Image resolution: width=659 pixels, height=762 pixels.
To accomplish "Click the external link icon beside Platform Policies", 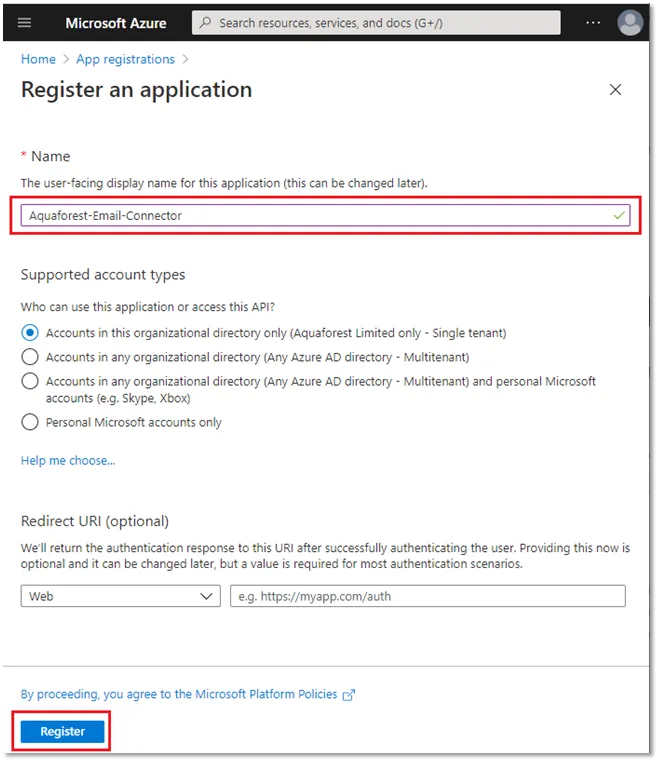I will point(349,694).
